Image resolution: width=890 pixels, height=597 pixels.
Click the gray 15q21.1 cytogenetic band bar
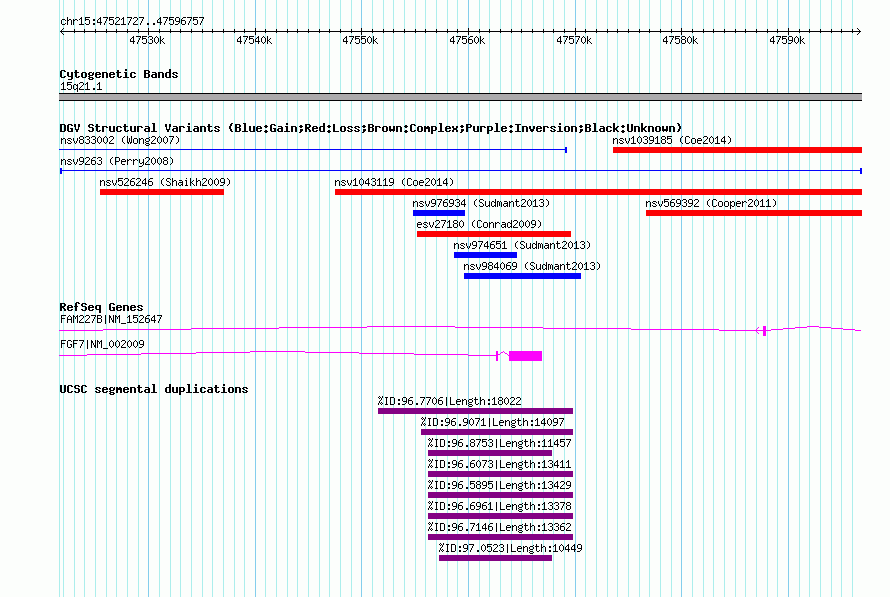(460, 97)
